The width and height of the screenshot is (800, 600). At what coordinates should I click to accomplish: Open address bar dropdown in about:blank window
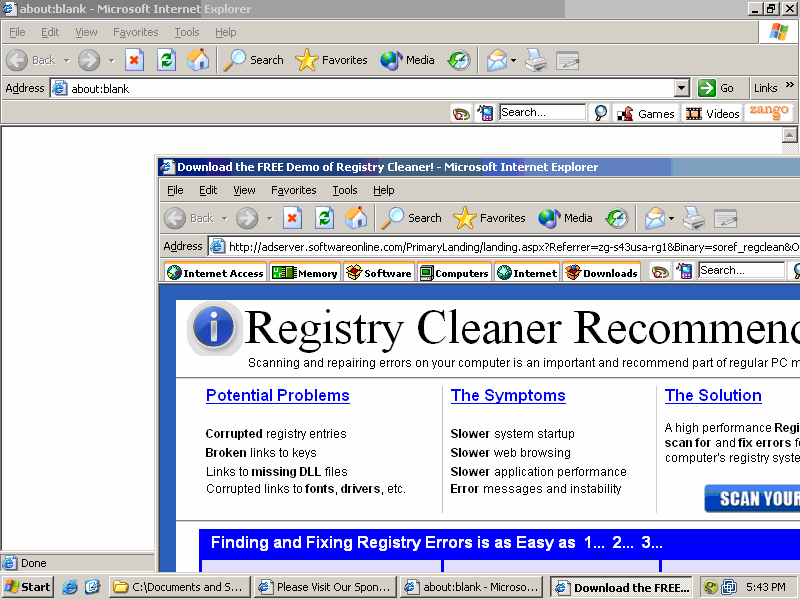click(682, 88)
